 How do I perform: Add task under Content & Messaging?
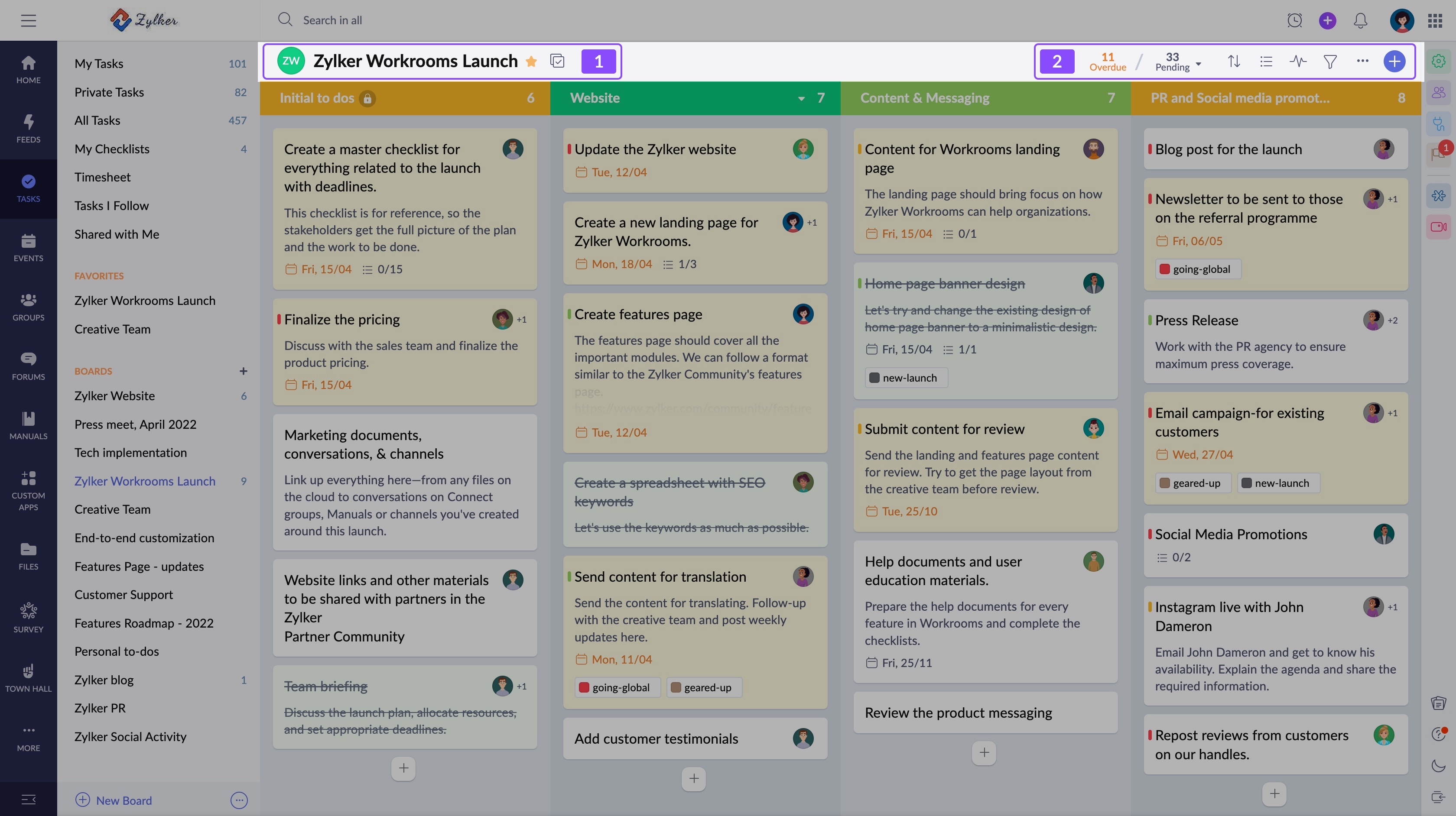(984, 753)
